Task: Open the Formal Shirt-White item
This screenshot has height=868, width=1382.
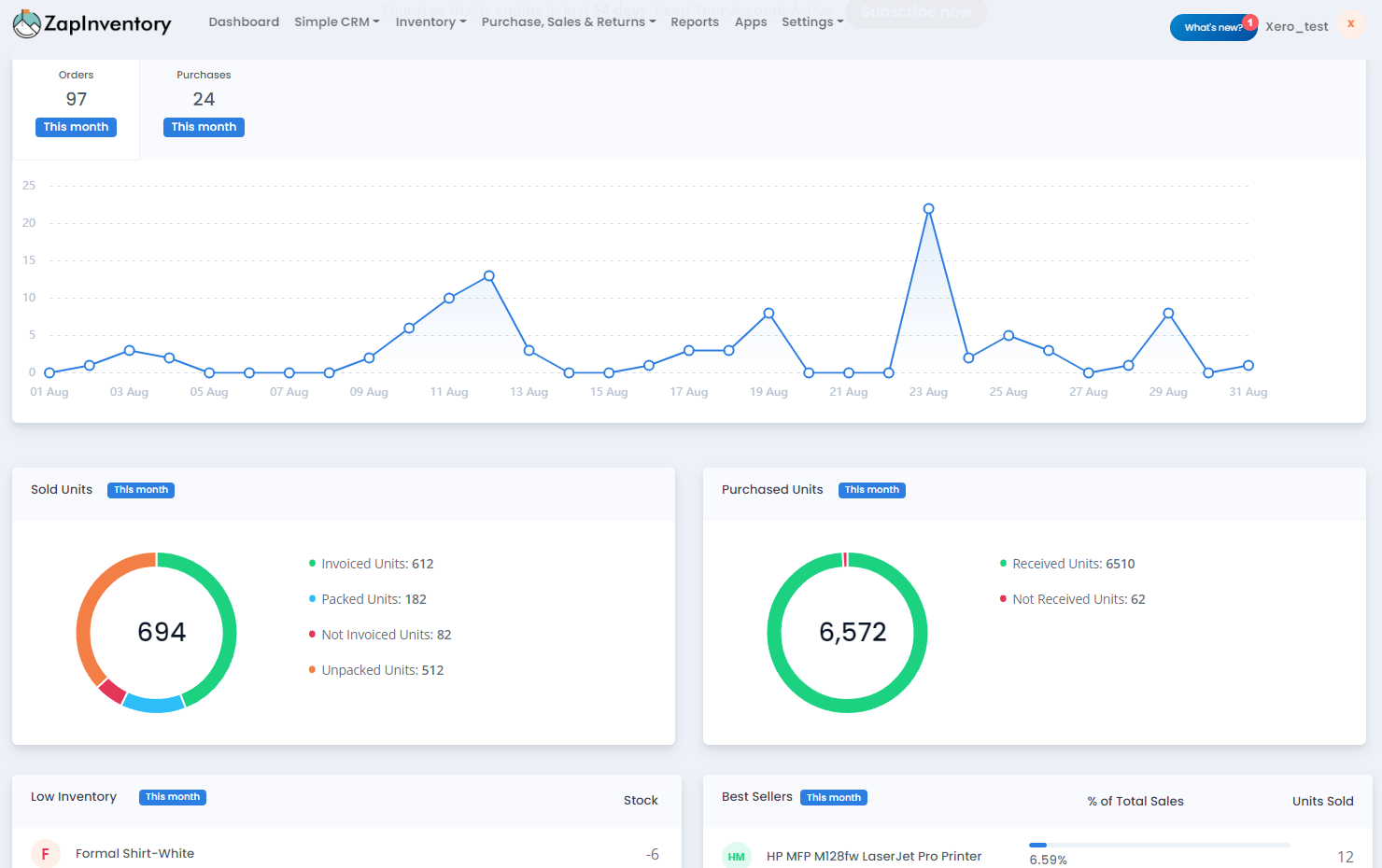Action: click(x=135, y=853)
